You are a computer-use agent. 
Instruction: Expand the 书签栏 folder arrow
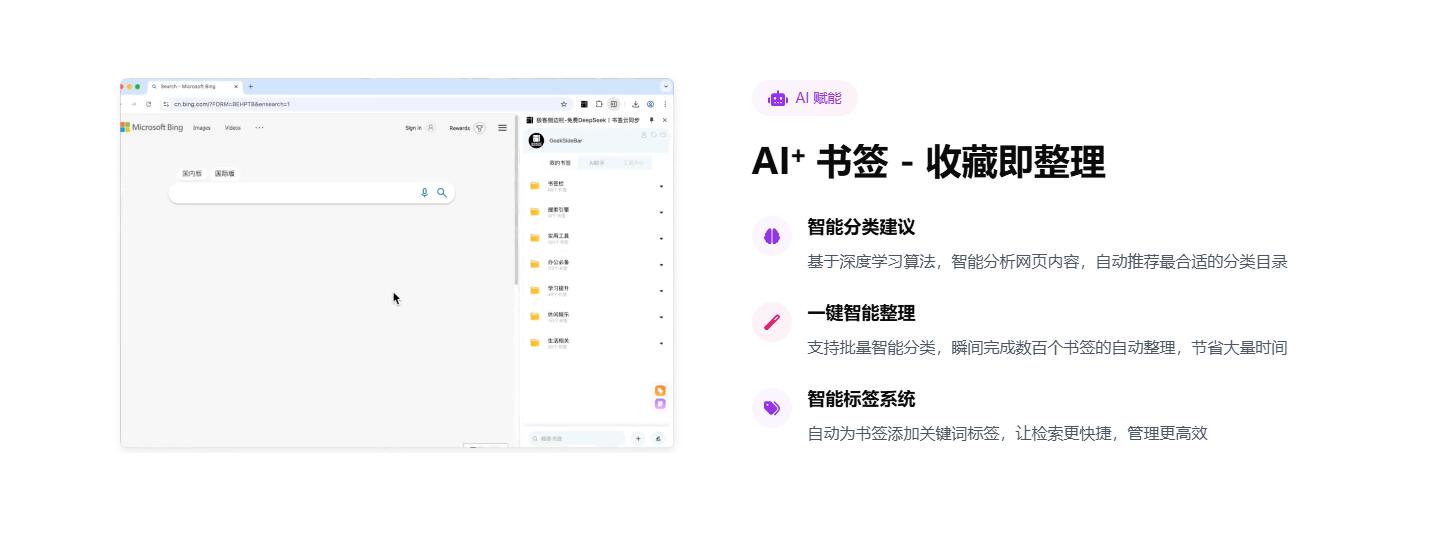pos(661,186)
